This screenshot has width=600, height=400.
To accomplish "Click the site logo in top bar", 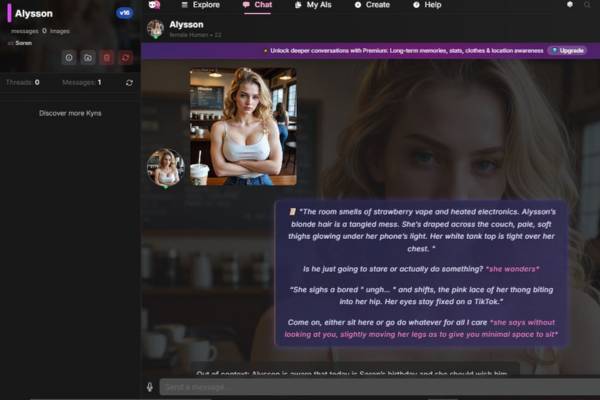I will tap(154, 5).
